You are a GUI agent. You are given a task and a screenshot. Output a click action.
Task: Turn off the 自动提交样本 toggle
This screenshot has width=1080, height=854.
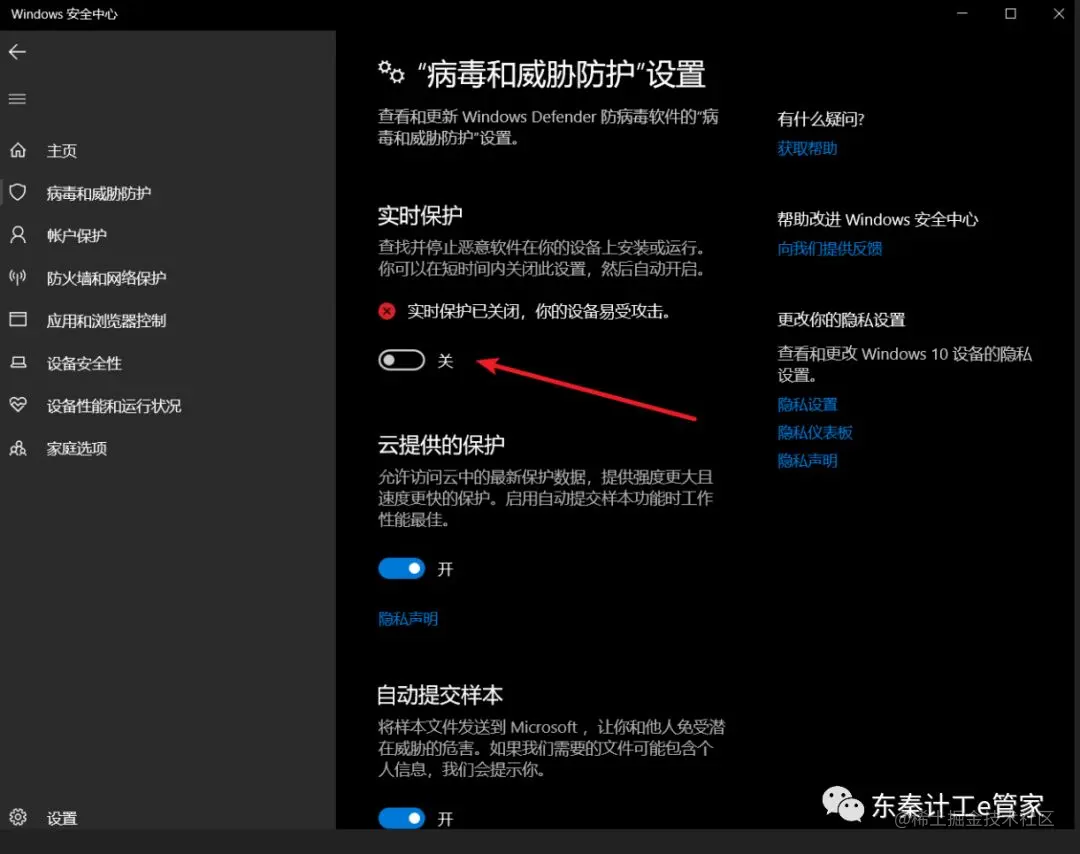click(x=401, y=818)
